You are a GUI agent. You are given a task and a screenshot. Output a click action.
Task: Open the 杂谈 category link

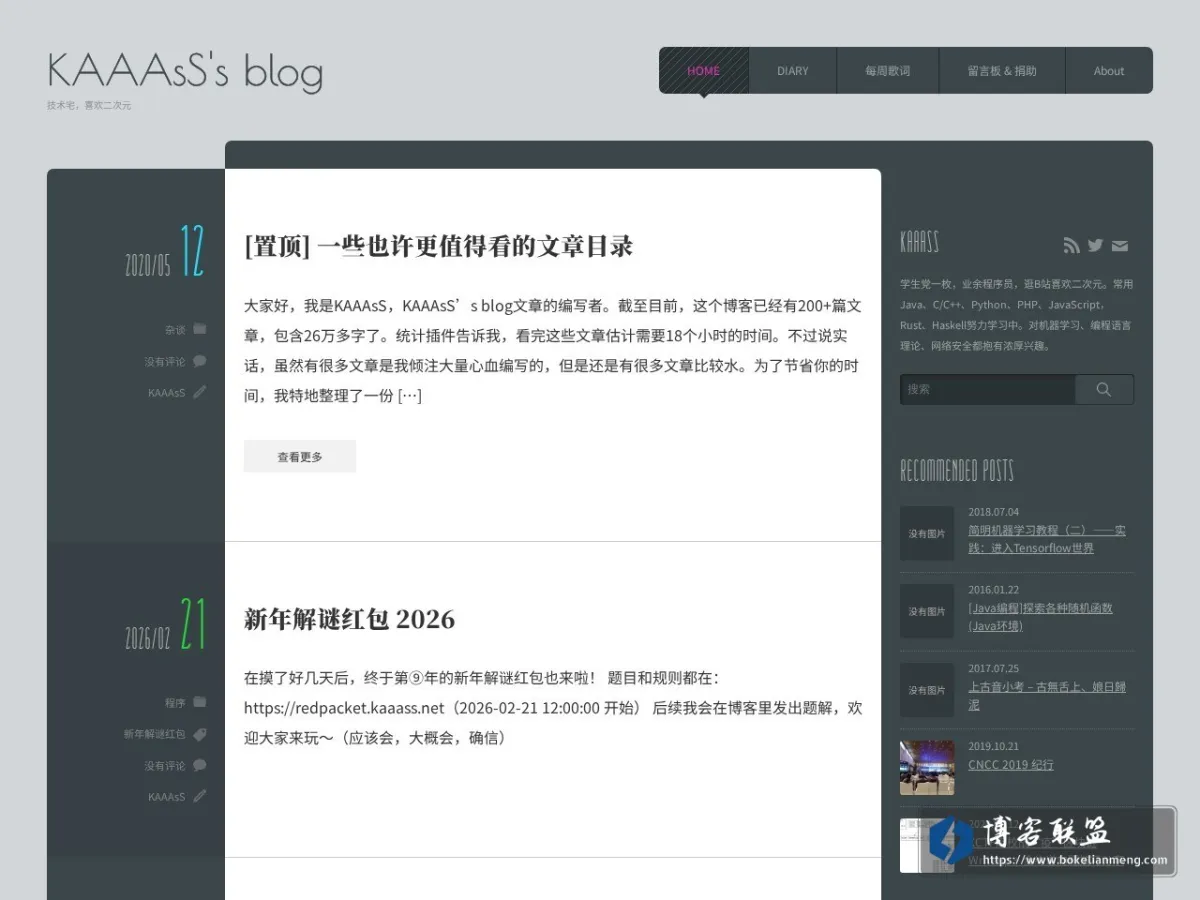175,330
